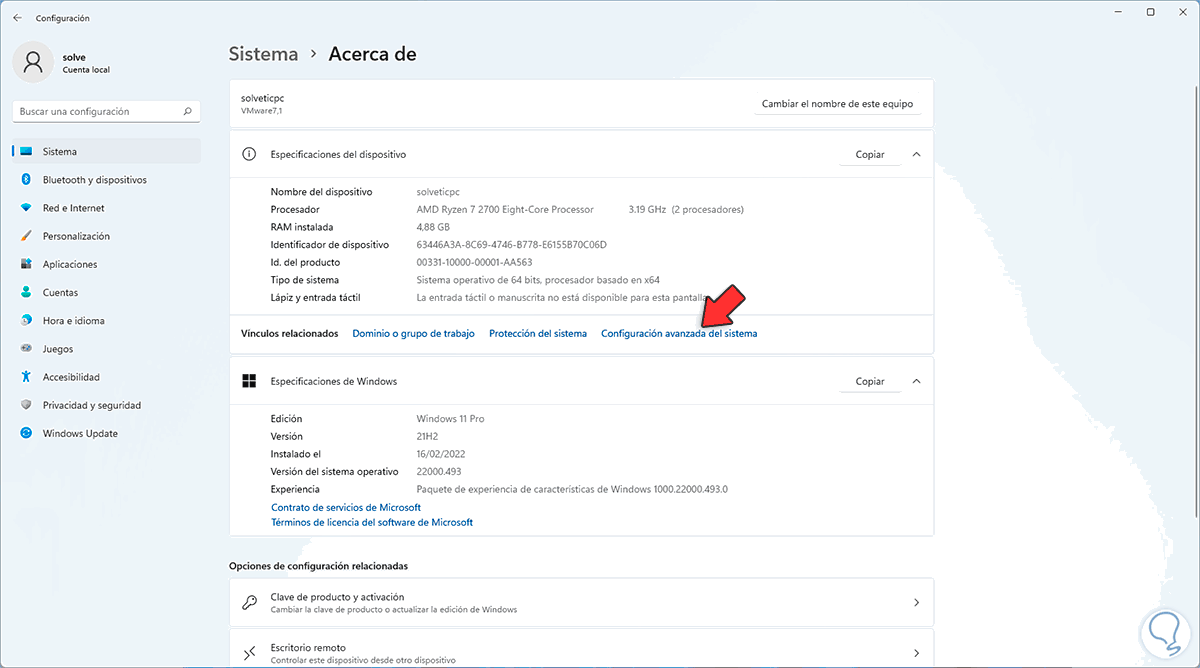Viewport: 1200px width, 668px height.
Task: Click the Instalado el date 16/02/2022
Action: pyautogui.click(x=439, y=454)
